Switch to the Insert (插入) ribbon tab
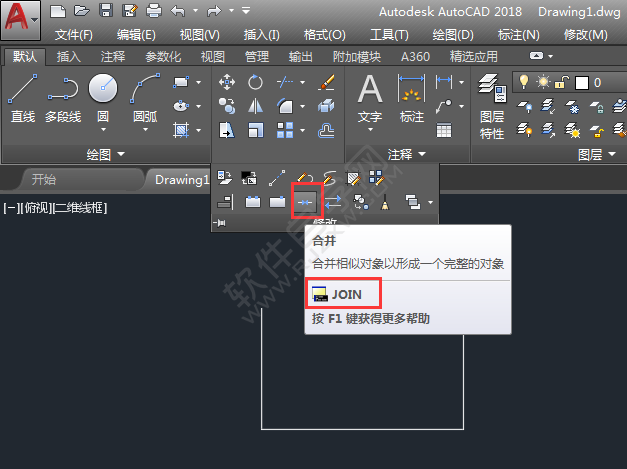The image size is (627, 469). 69,57
